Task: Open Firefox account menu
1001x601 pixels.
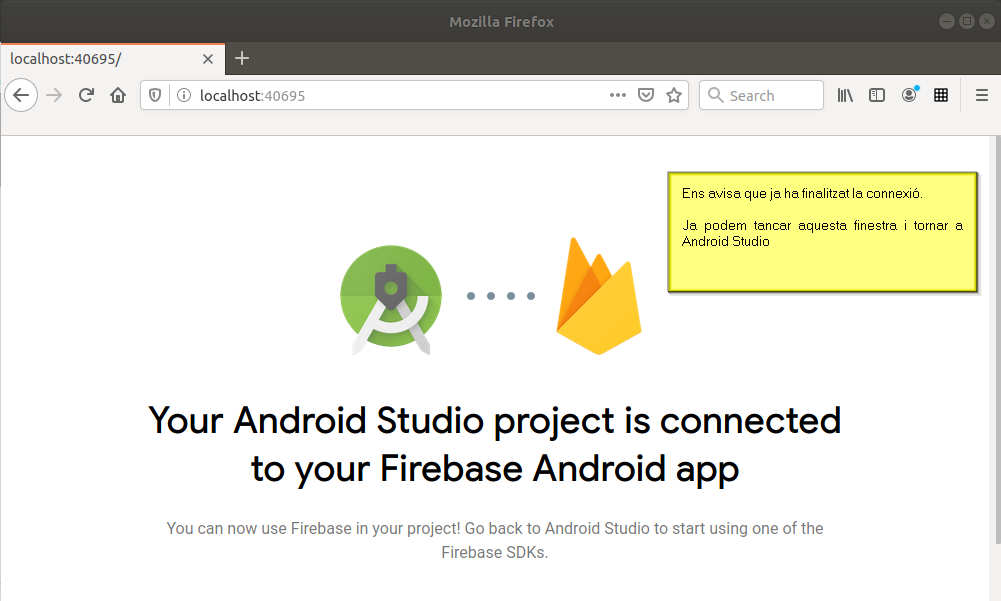Action: [909, 95]
